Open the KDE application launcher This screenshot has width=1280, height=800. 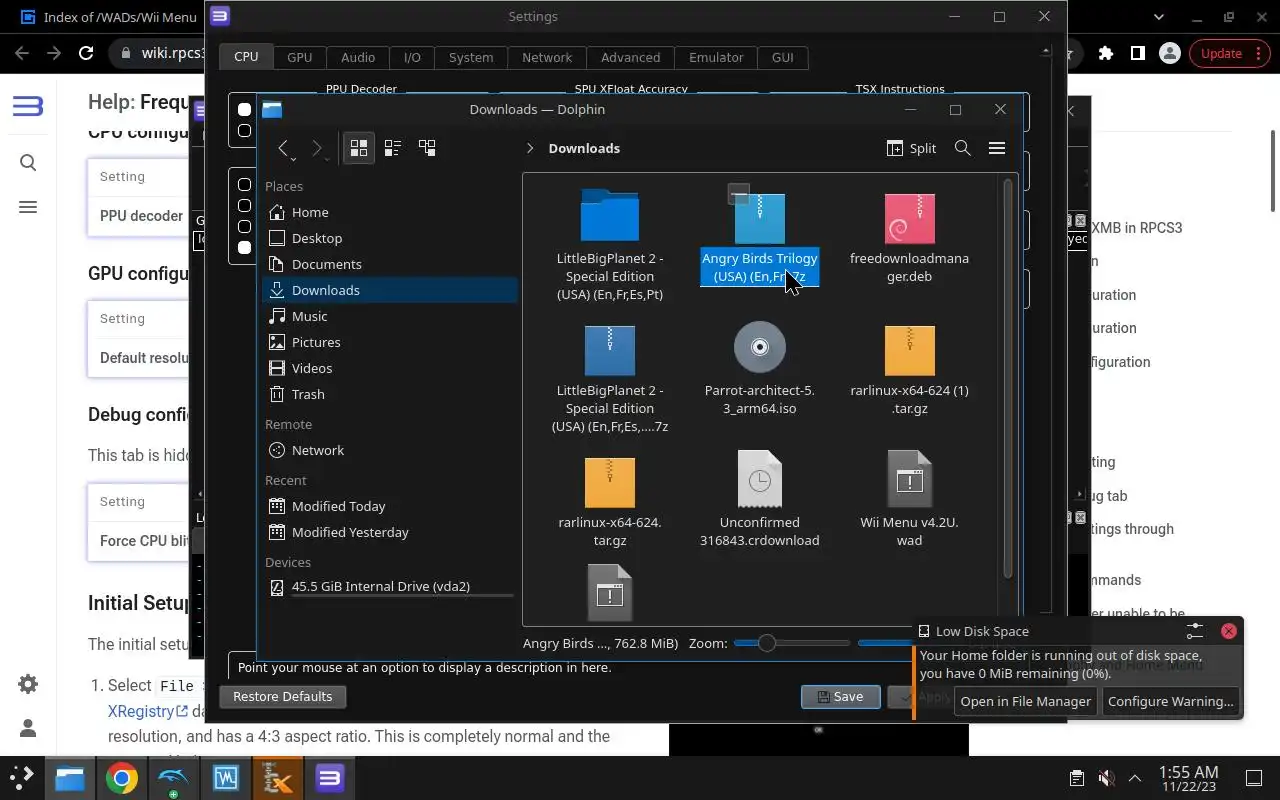(22, 777)
